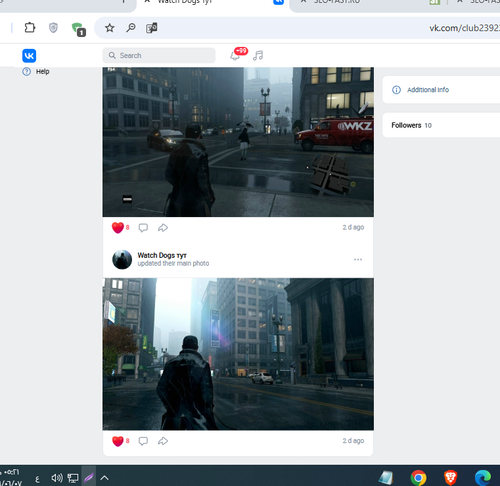Click the purple feather tray icon
Viewport: 500px width, 486px height.
[x=89, y=478]
